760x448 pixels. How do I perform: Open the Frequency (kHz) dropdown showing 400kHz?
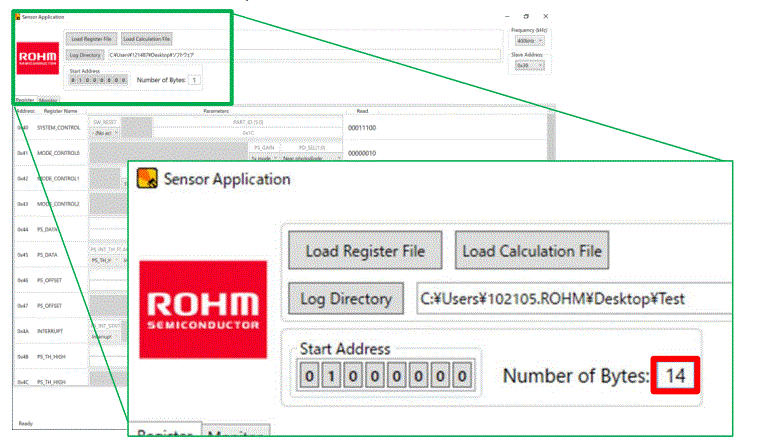(529, 41)
